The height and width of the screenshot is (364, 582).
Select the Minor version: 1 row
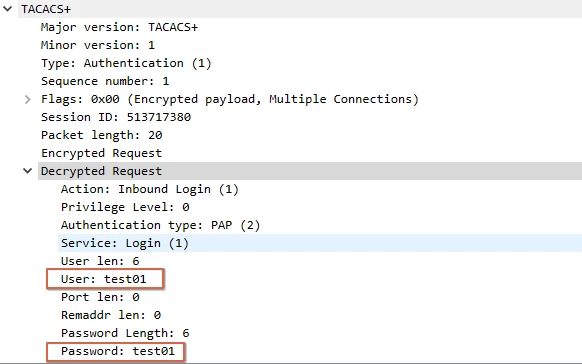pyautogui.click(x=98, y=45)
